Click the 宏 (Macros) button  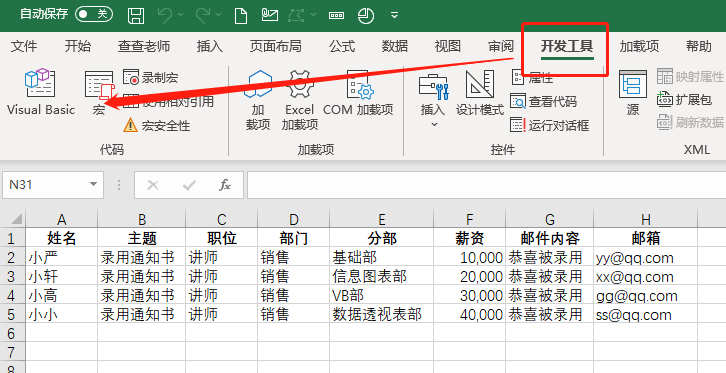tap(99, 93)
